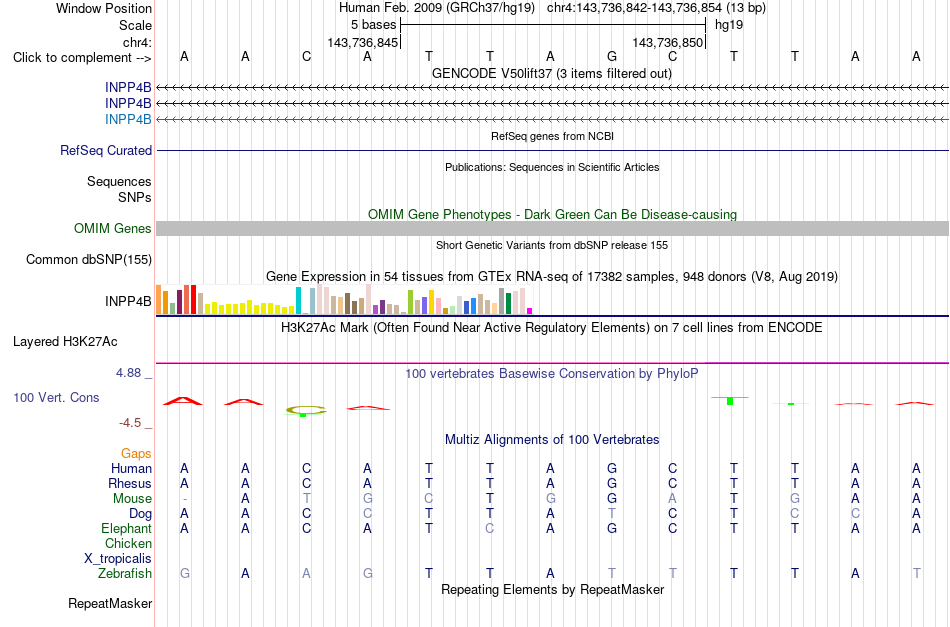Click 'OMIM Gene Phenotypes' green title
Viewport: 950px width, 627px height.
pyautogui.click(x=552, y=214)
